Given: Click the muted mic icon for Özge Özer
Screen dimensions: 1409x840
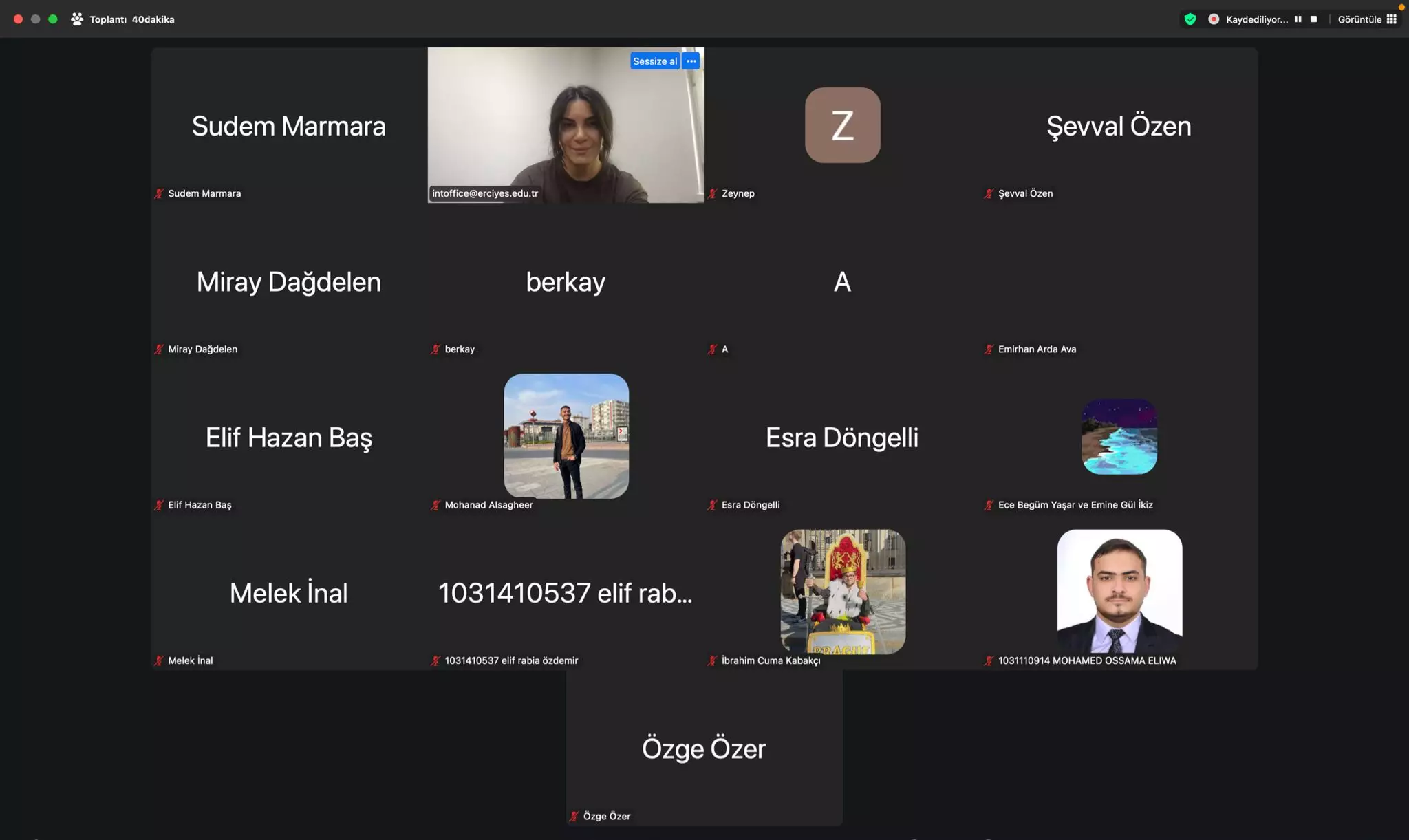Looking at the screenshot, I should click(x=574, y=816).
